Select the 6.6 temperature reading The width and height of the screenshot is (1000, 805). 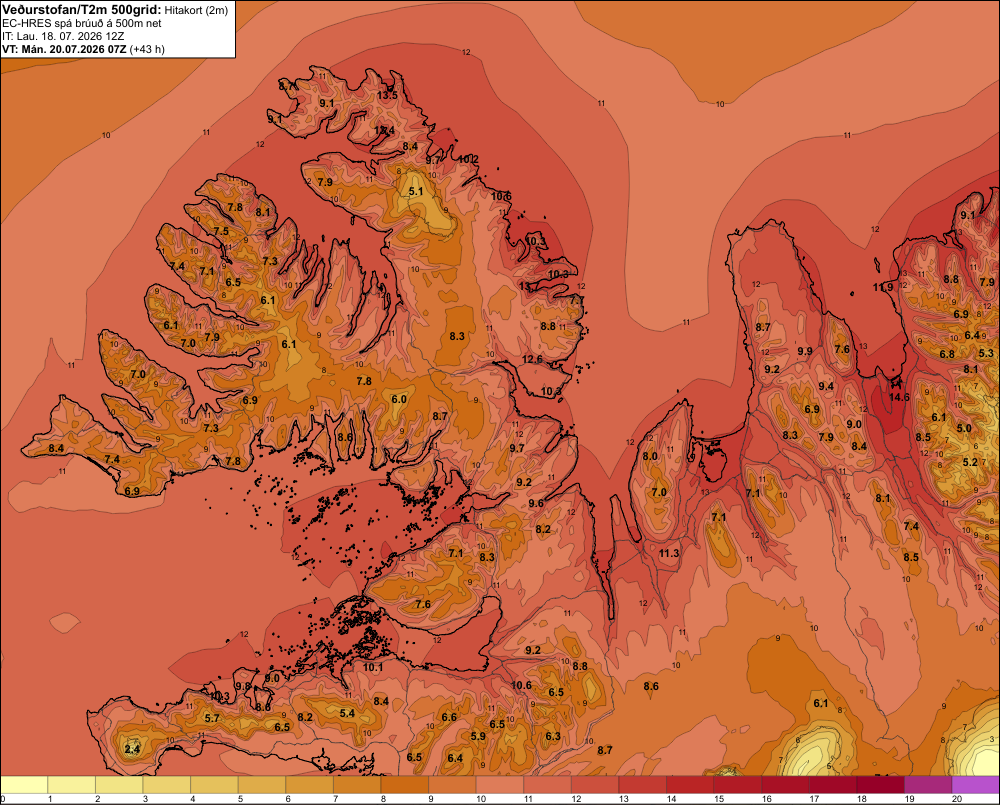point(449,718)
